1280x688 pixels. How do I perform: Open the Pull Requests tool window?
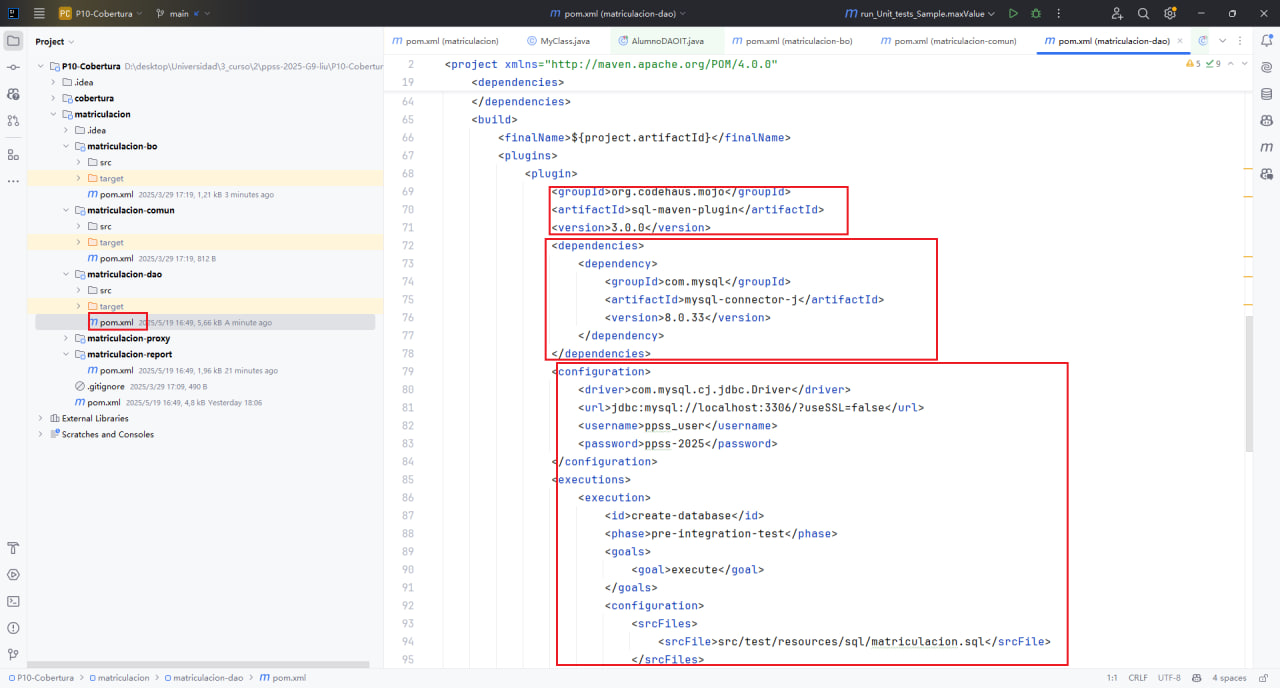click(x=13, y=120)
